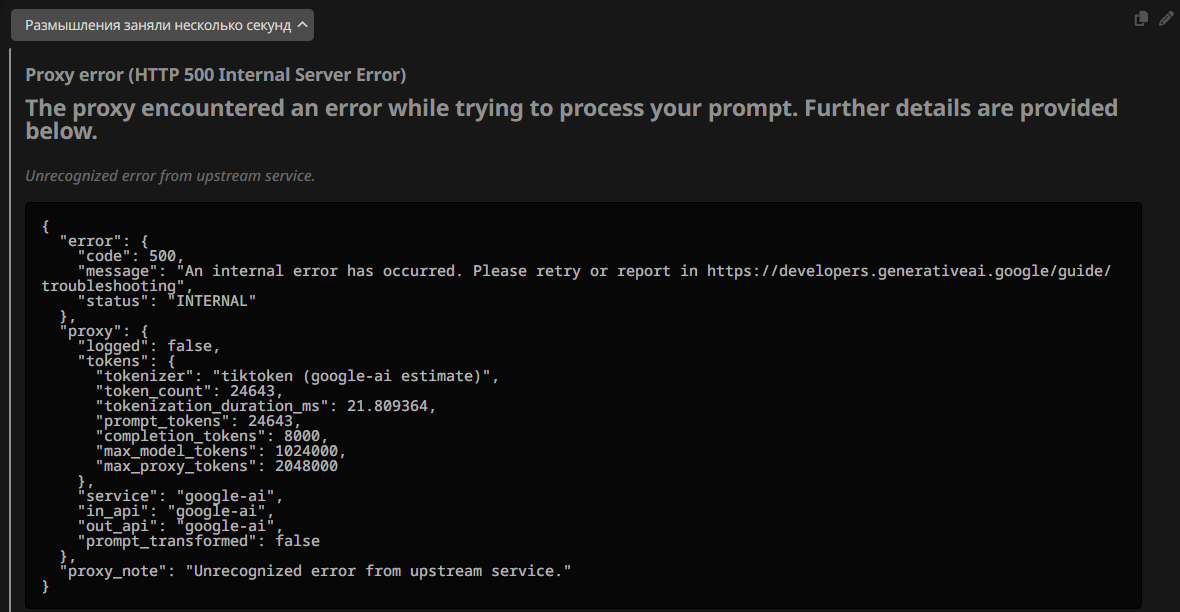Click the developers.generativeai.google URL in the message
The height and width of the screenshot is (612, 1180).
pyautogui.click(x=908, y=271)
